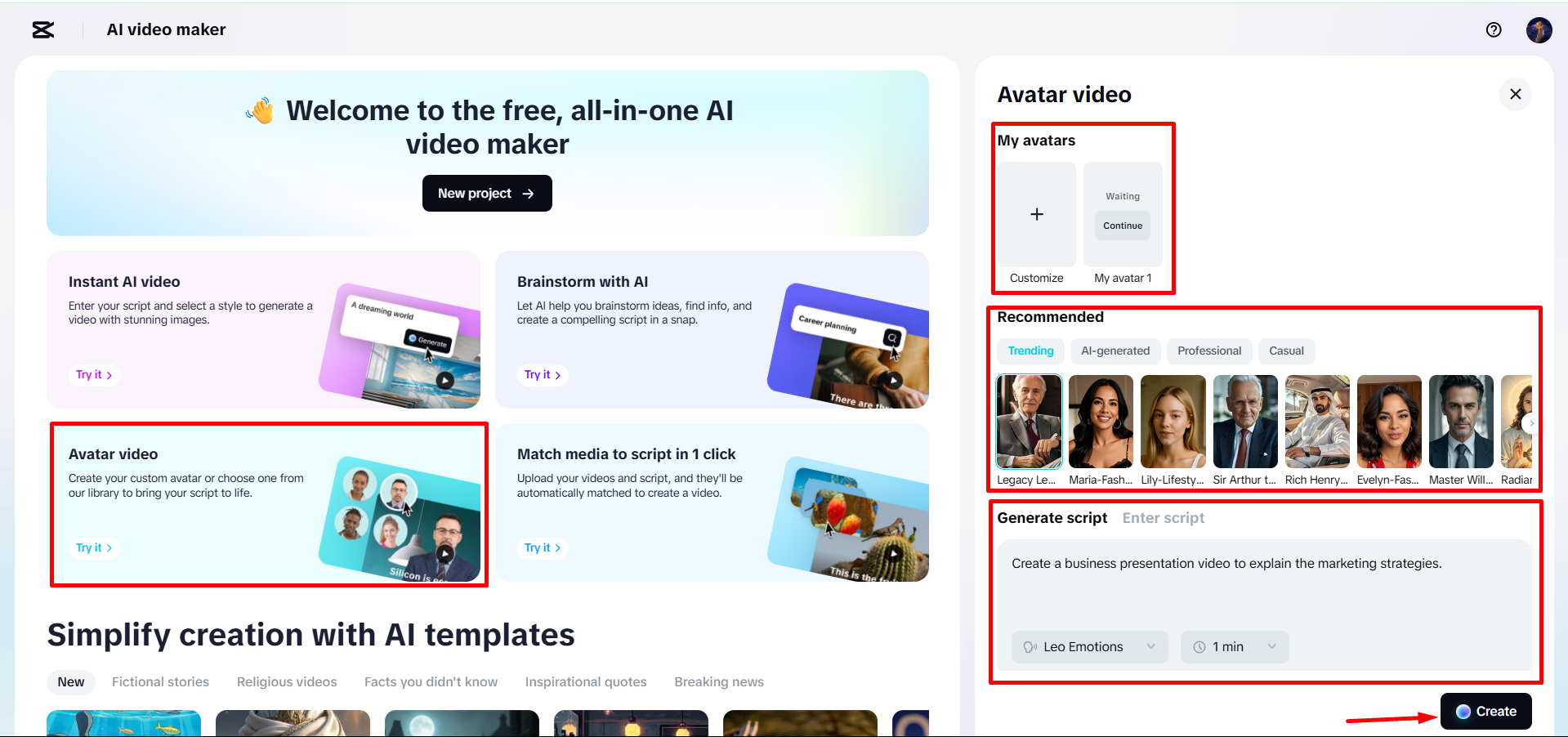
Task: Enable the Casual avatar filter
Action: 1286,351
